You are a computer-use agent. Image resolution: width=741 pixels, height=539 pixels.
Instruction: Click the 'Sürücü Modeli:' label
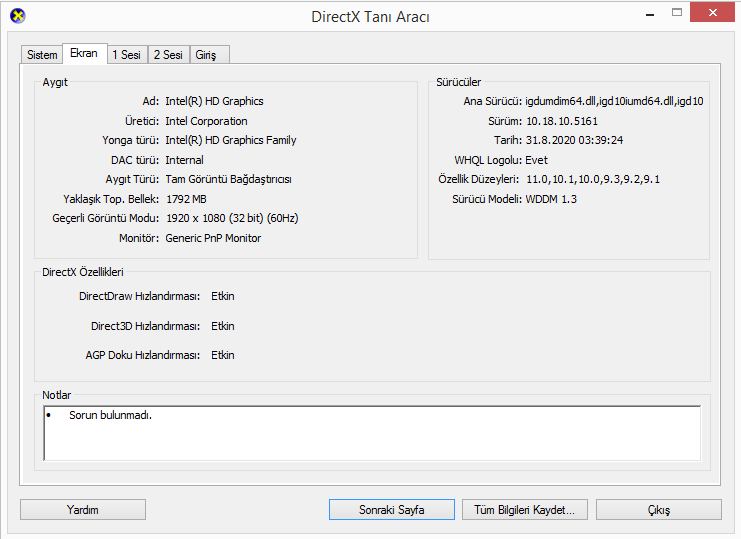[x=487, y=199]
